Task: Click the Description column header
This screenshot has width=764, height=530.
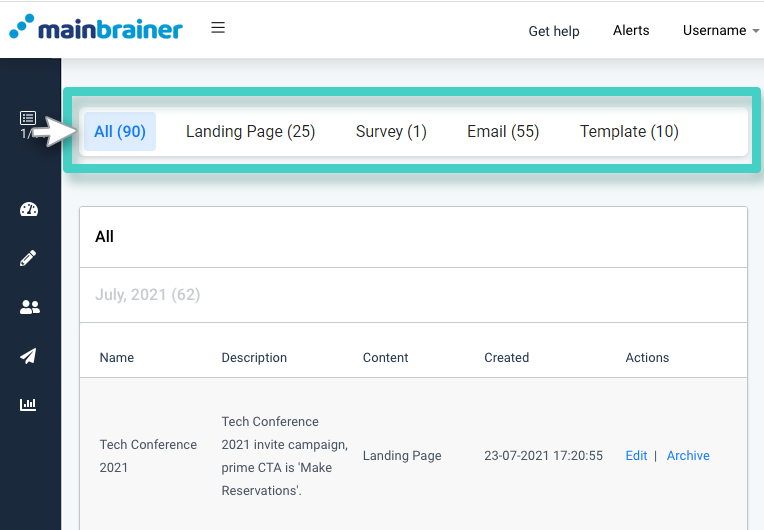Action: [x=254, y=358]
